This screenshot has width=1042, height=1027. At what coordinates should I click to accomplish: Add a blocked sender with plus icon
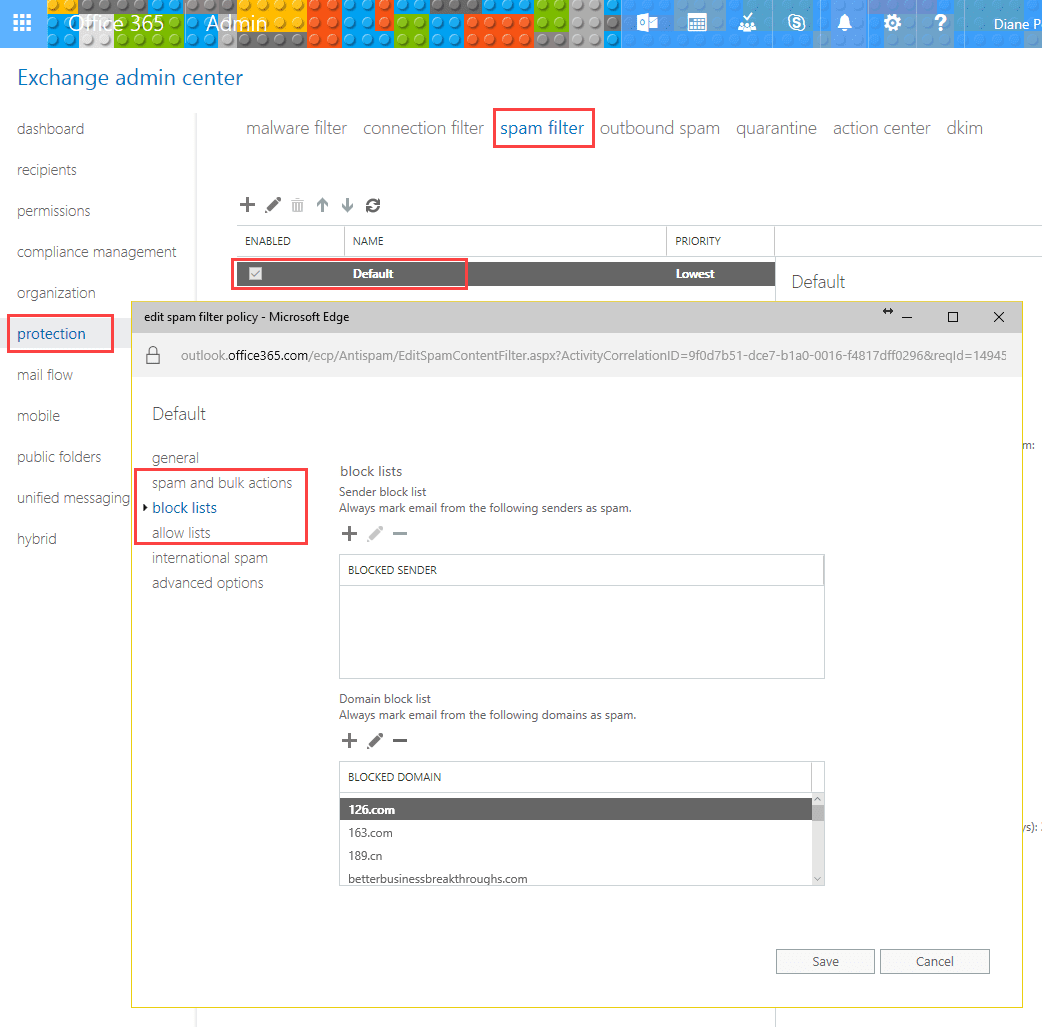coord(349,533)
